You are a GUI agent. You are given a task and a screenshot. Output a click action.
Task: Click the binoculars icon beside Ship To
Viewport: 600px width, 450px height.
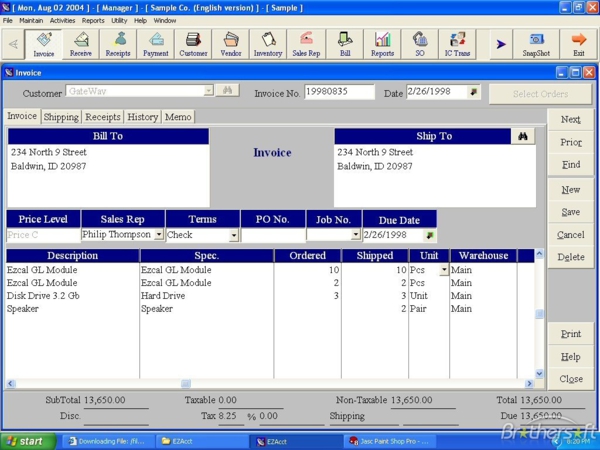522,136
